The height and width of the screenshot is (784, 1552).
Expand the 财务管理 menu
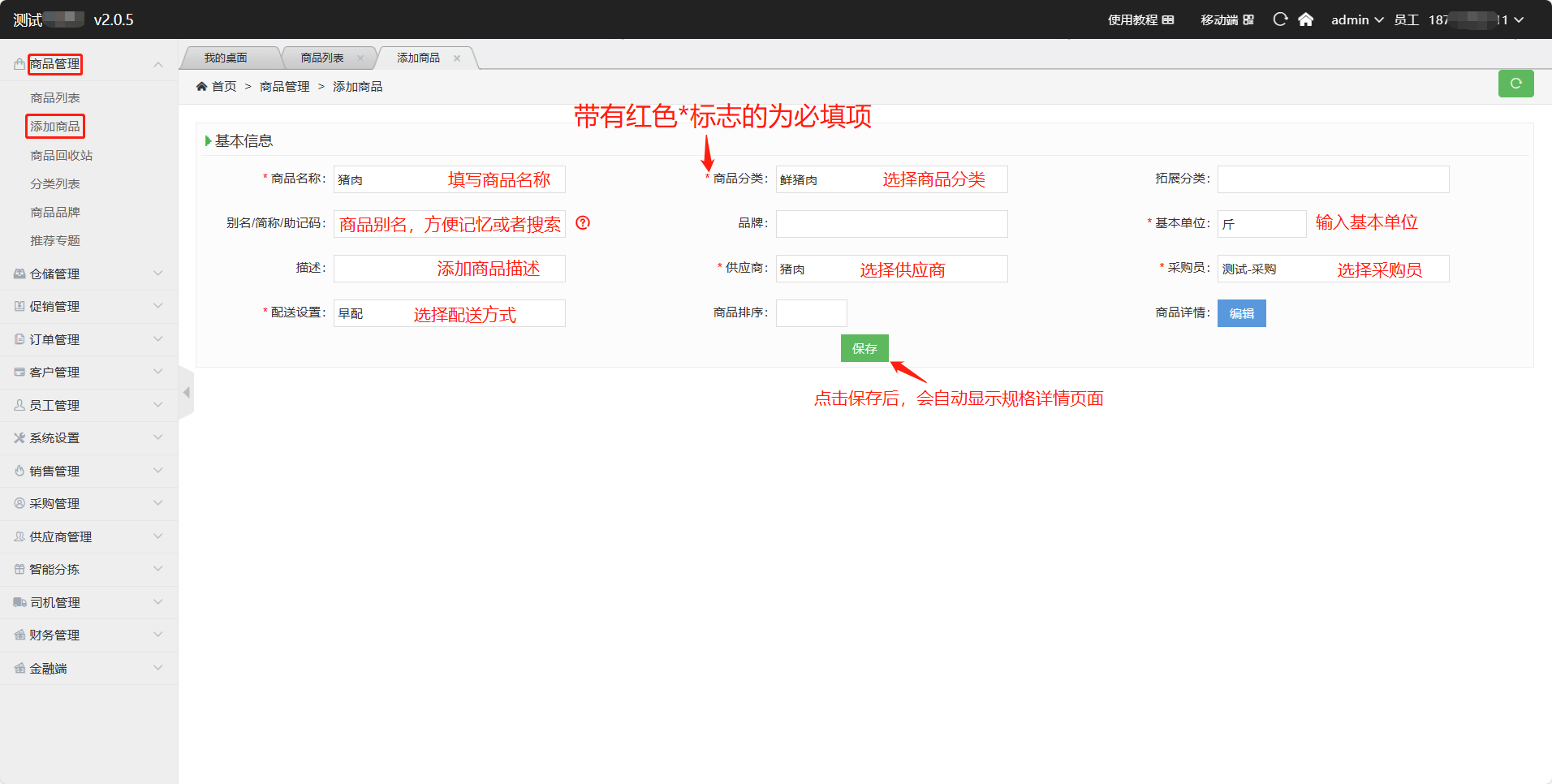point(88,635)
